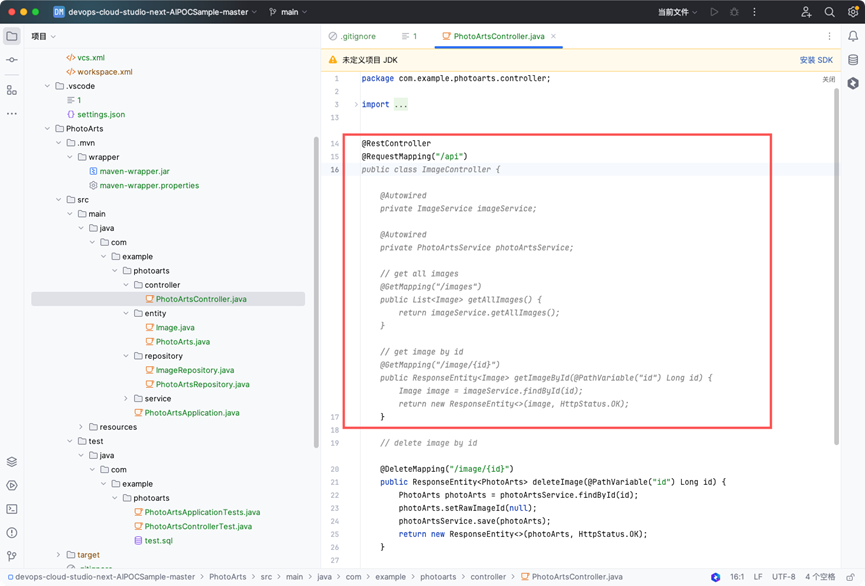
Task: Switch to the tab labeled 1
Action: 409,36
